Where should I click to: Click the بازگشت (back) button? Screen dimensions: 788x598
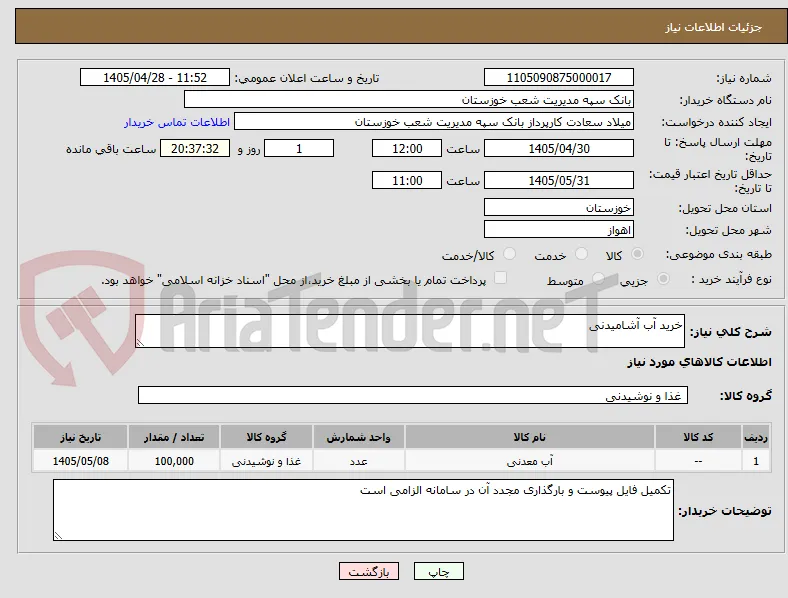(x=368, y=571)
